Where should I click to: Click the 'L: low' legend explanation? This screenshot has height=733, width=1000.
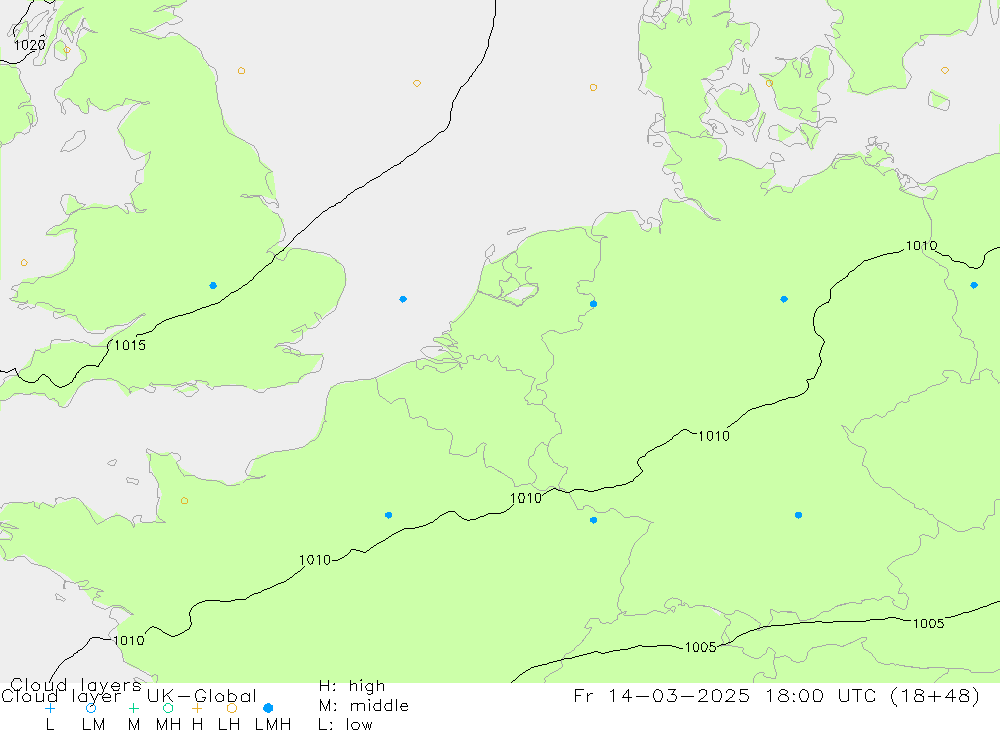(345, 725)
